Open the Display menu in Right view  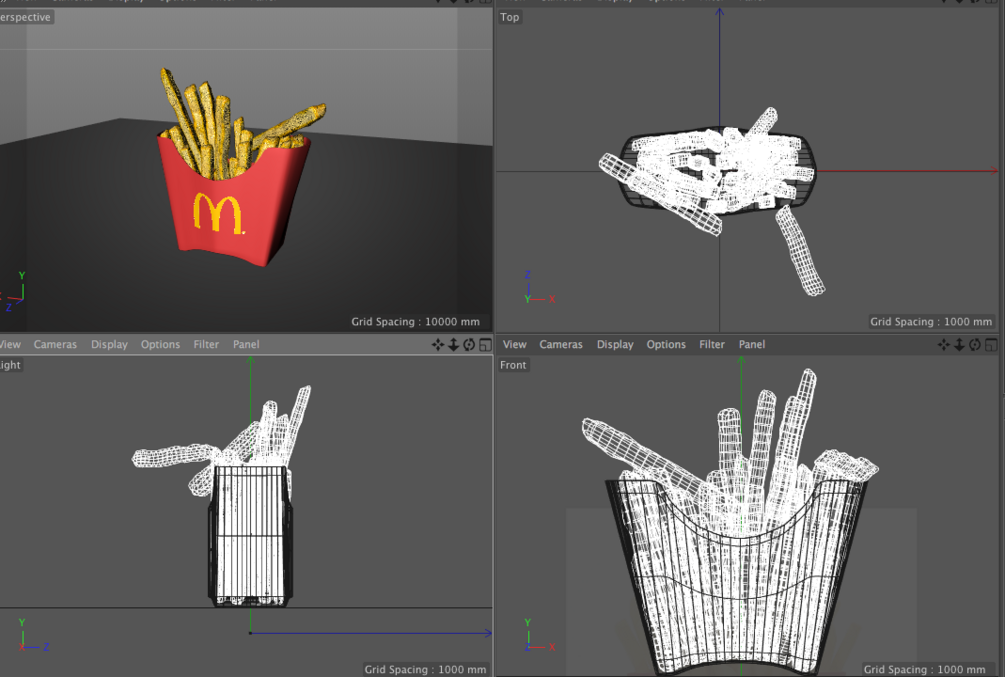(109, 344)
